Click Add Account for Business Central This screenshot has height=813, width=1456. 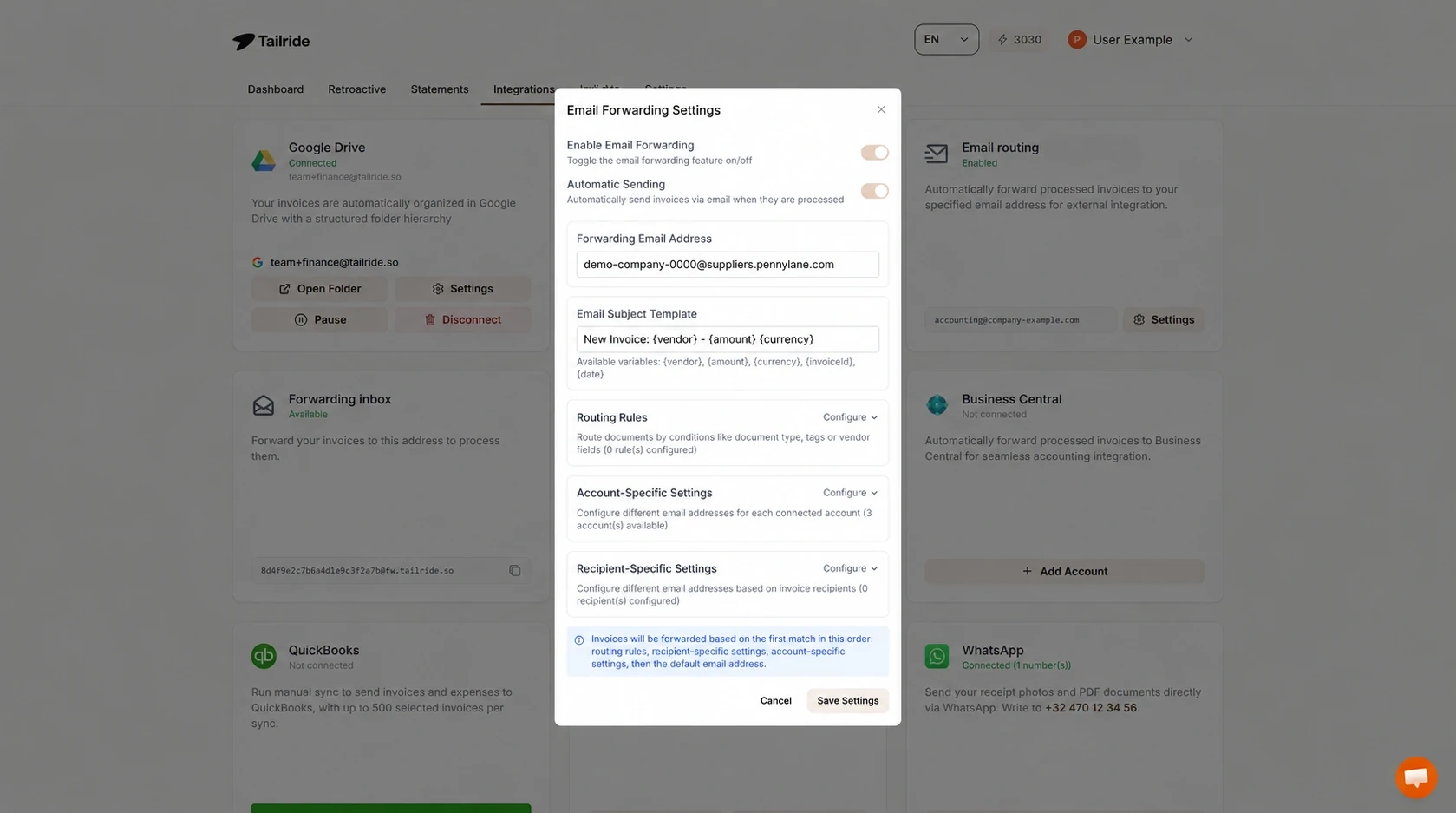[1064, 571]
